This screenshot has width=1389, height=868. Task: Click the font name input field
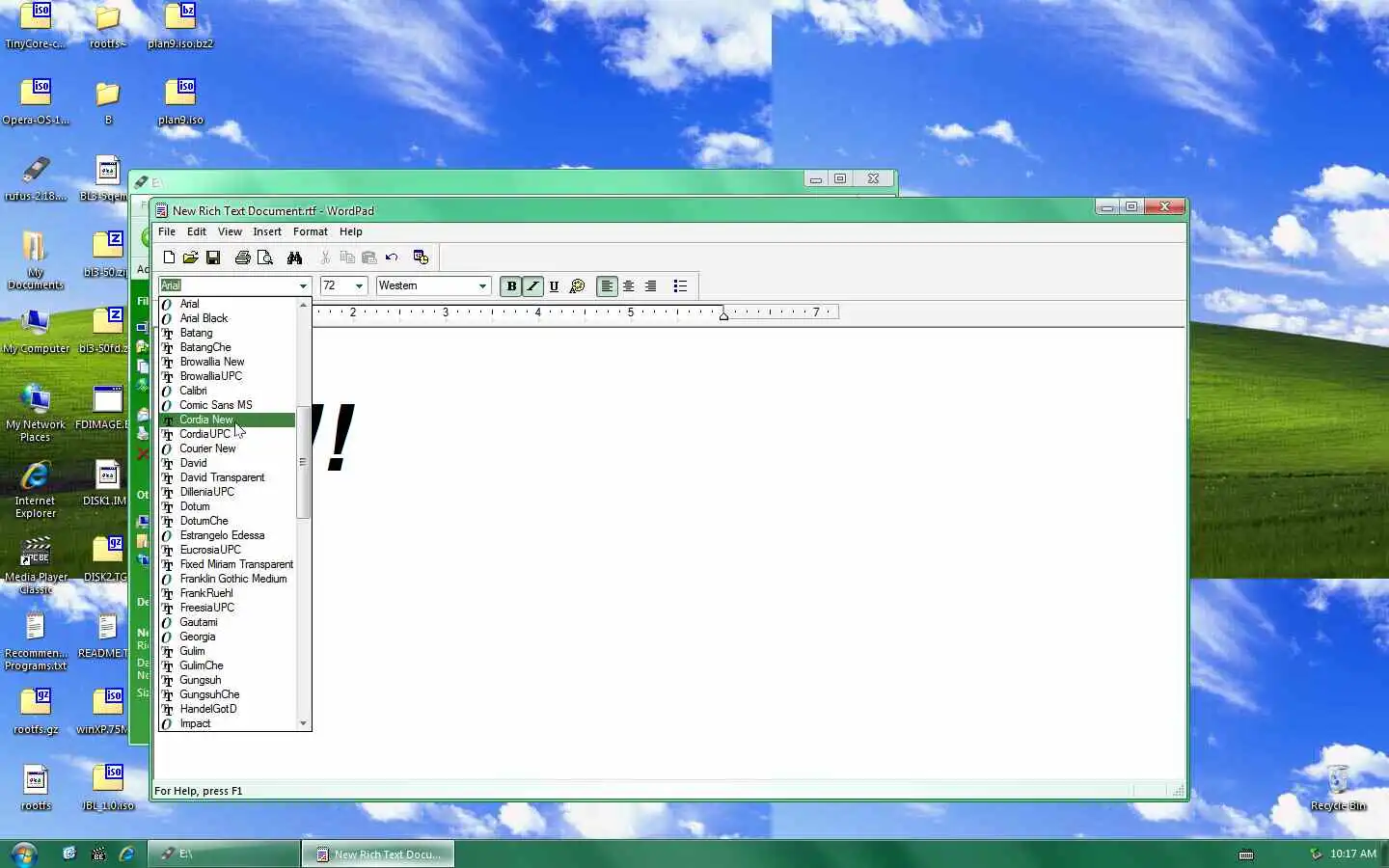click(228, 285)
